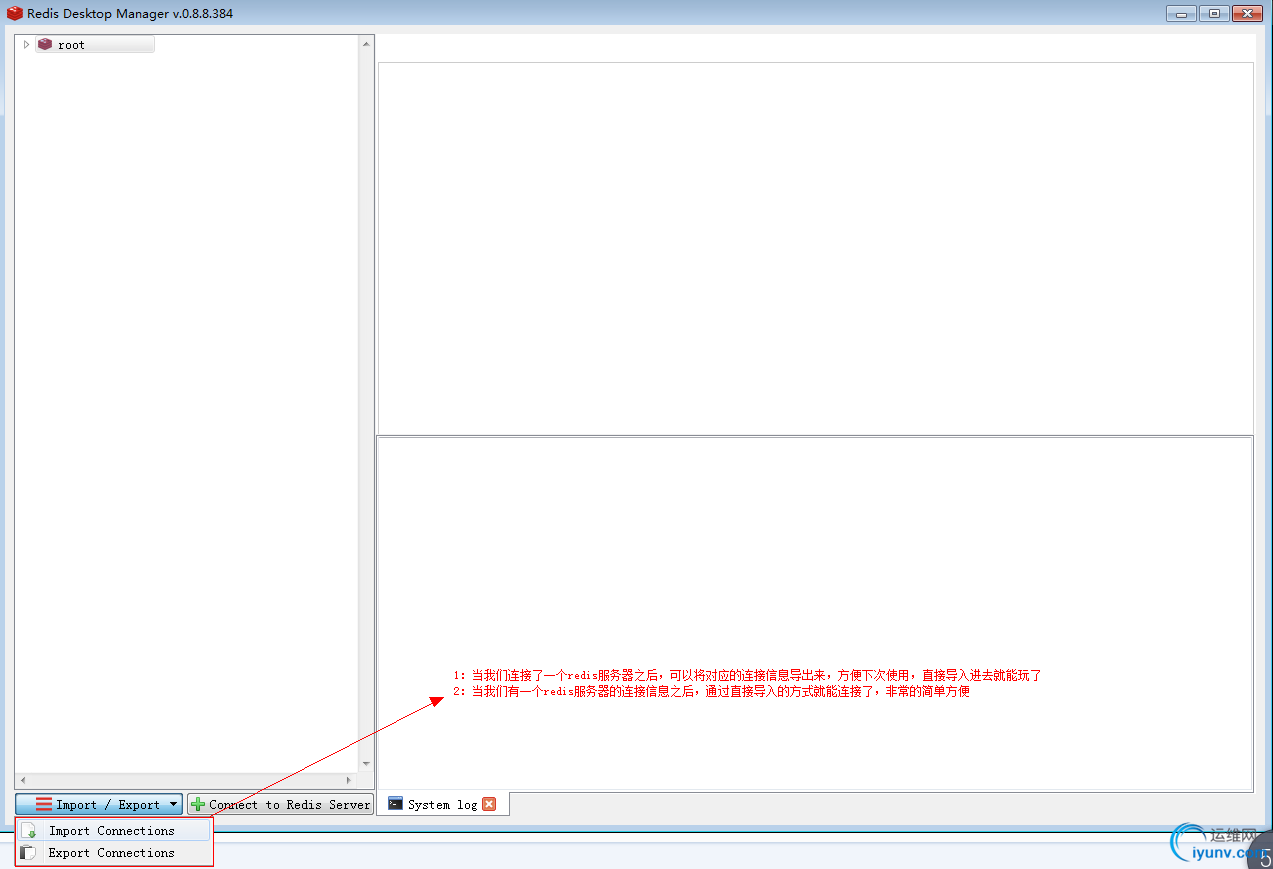
Task: Click the Export Connections file icon
Action: 29,853
